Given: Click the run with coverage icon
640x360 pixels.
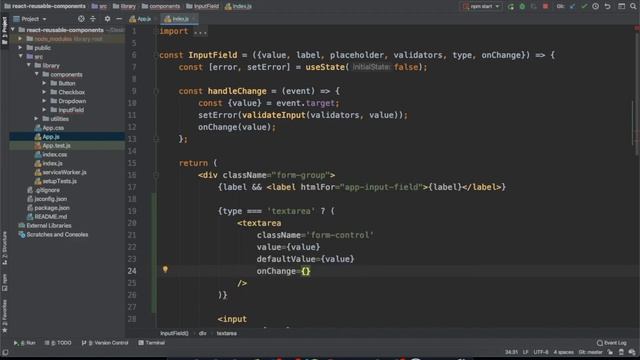Looking at the screenshot, I should (533, 7).
